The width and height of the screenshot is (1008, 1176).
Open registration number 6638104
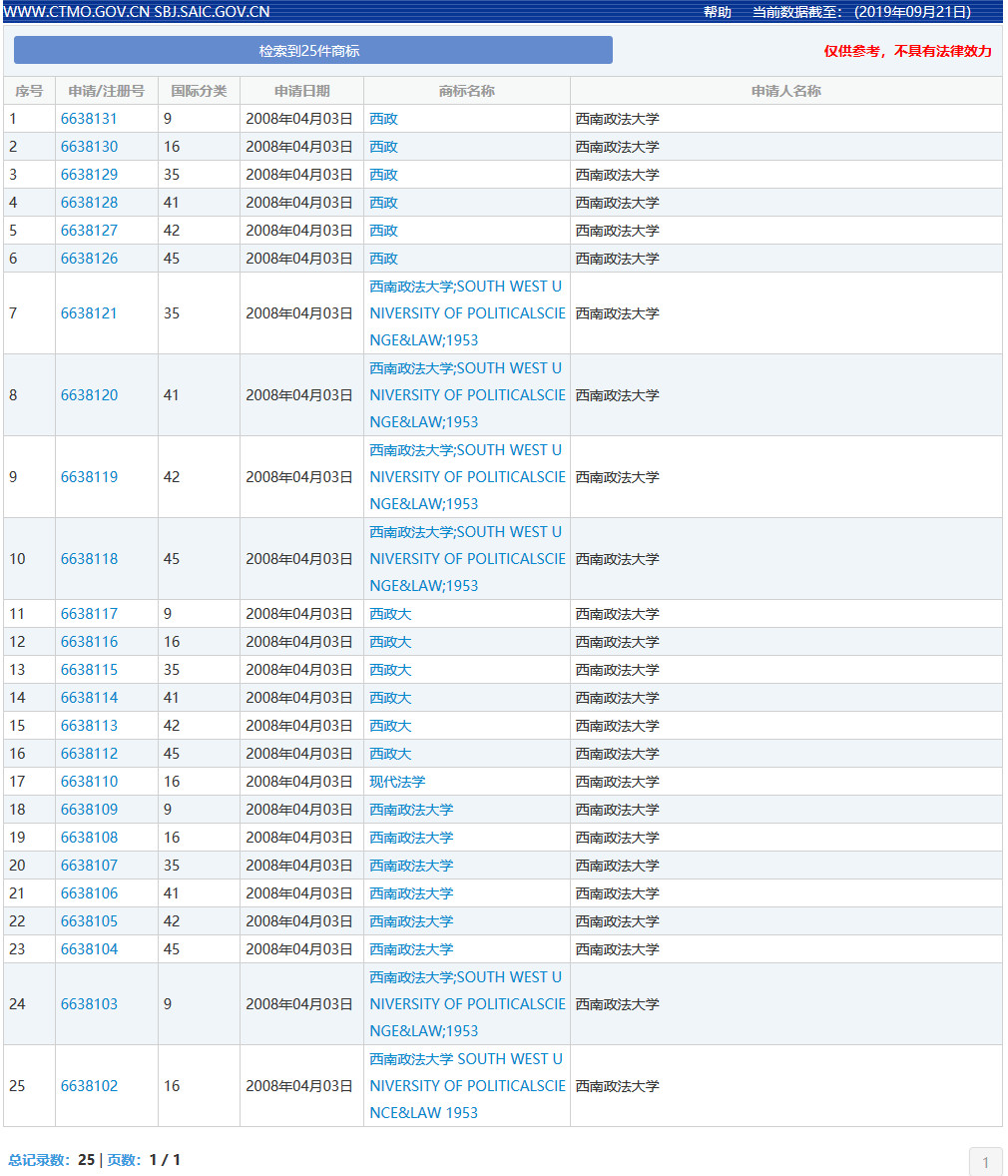point(89,948)
